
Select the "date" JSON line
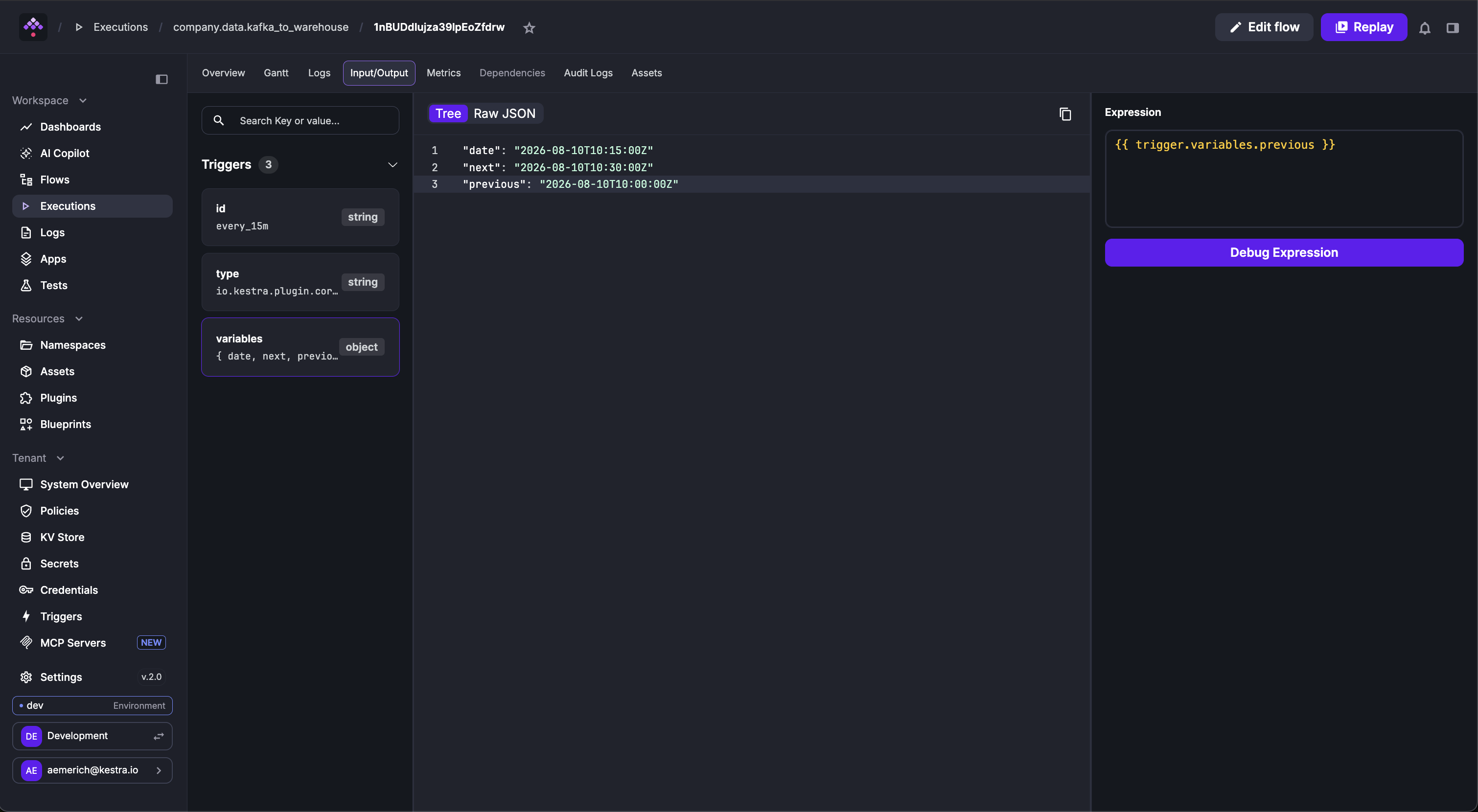[x=752, y=150]
